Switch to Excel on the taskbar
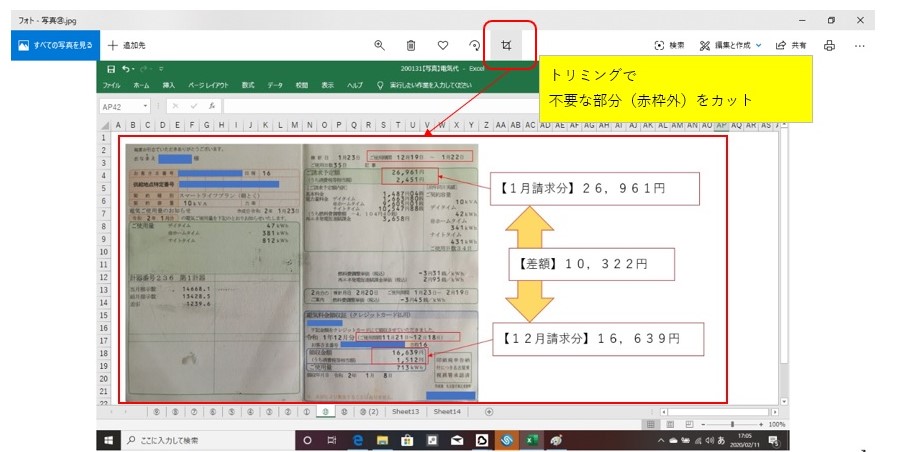 (x=532, y=441)
